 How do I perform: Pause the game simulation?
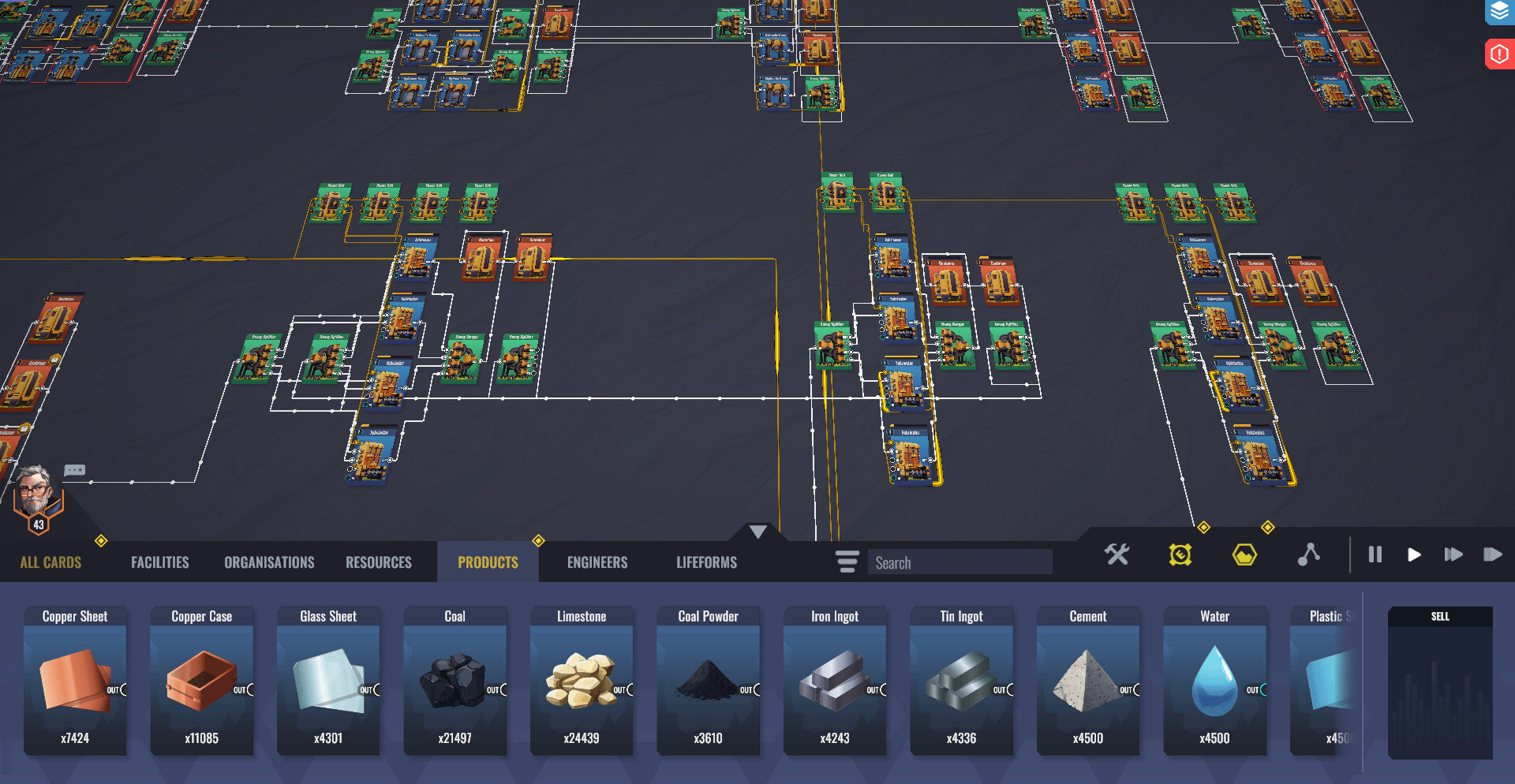(x=1375, y=554)
